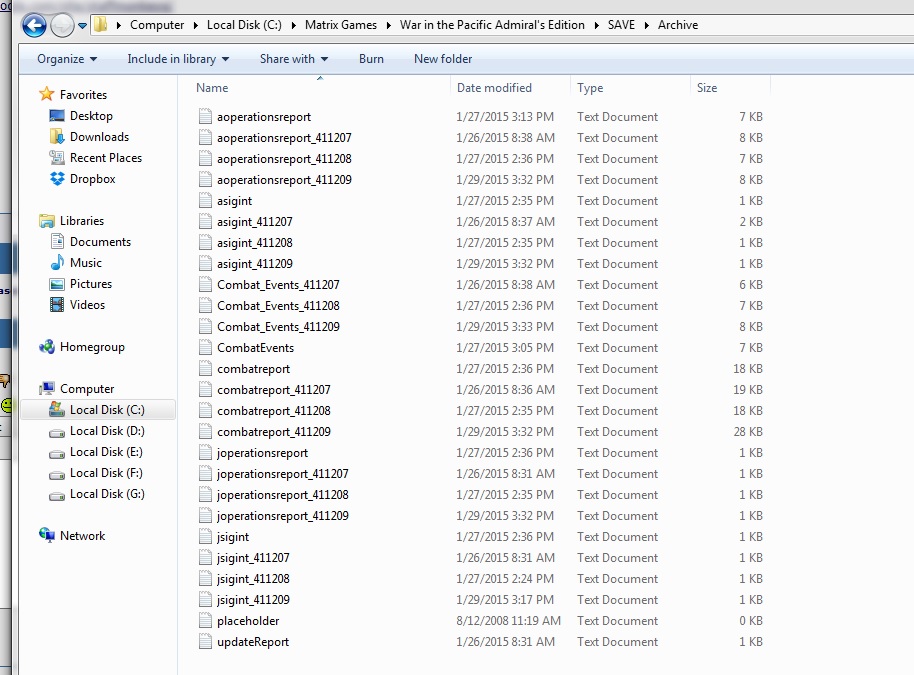Open the Network icon
Viewport: 914px width, 675px height.
click(x=47, y=535)
